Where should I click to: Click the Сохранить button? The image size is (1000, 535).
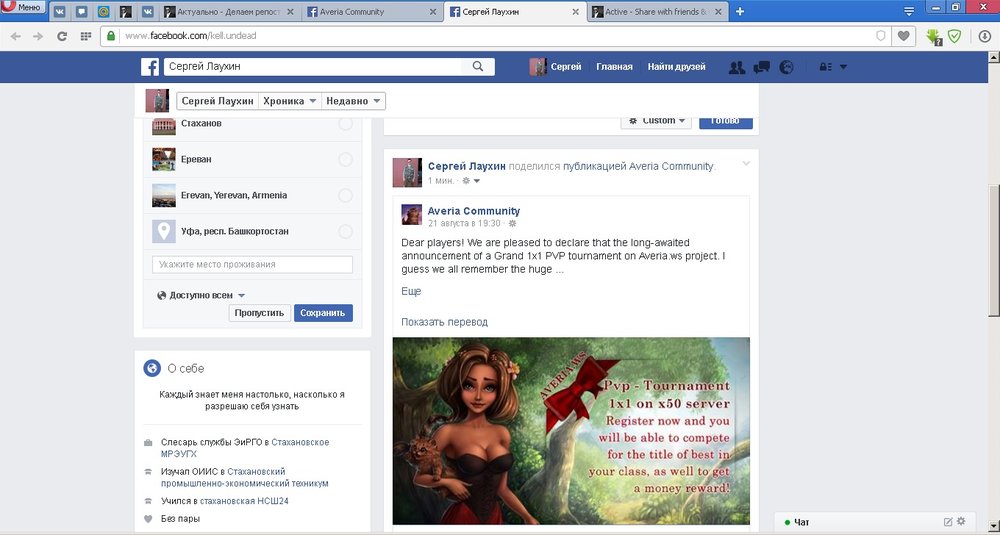(x=323, y=313)
